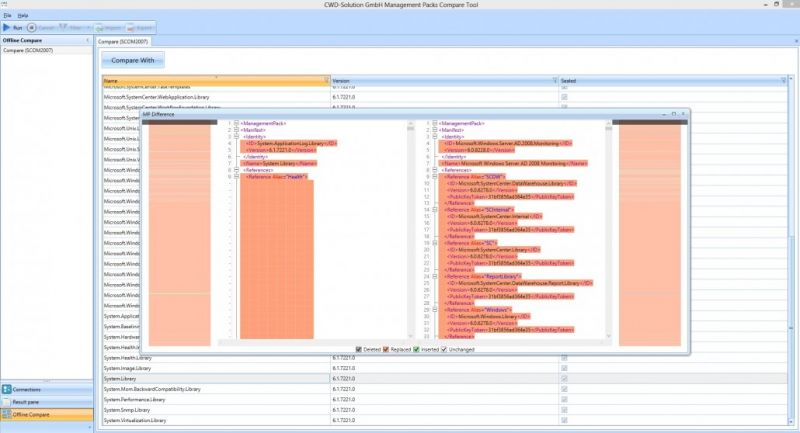Screen dimensions: 800x433
Task: Collapse ManagementPack node in left diff pane
Action: 236,123
